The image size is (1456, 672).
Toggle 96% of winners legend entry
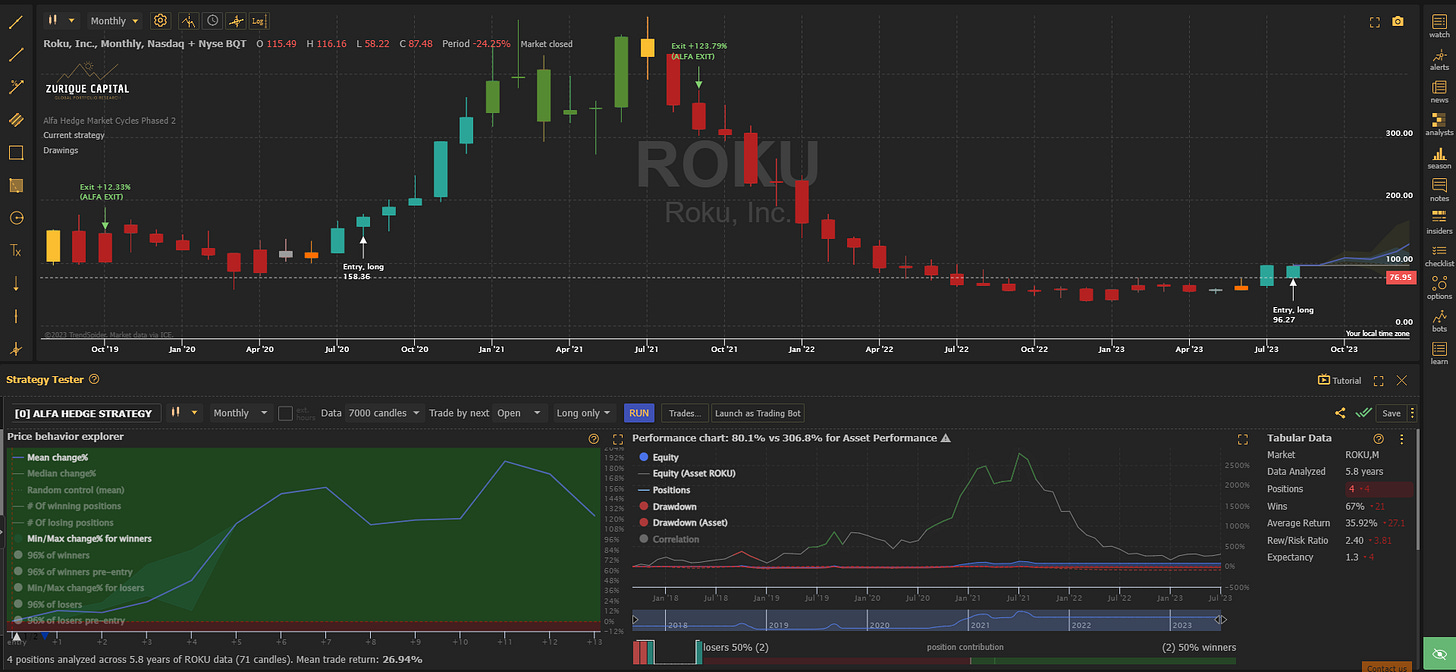coord(52,555)
